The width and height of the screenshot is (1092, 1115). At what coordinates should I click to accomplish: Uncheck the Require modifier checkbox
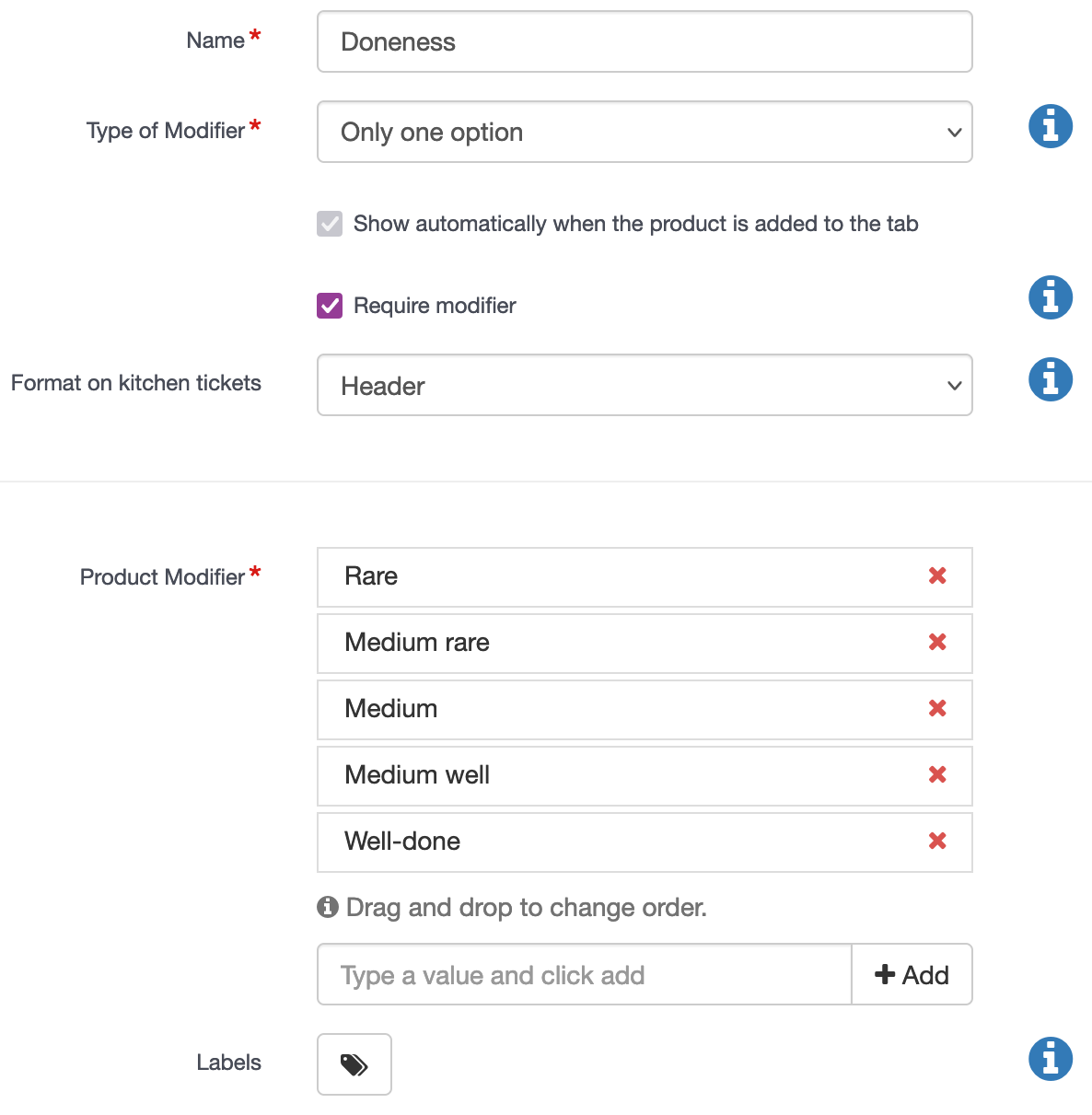[330, 306]
